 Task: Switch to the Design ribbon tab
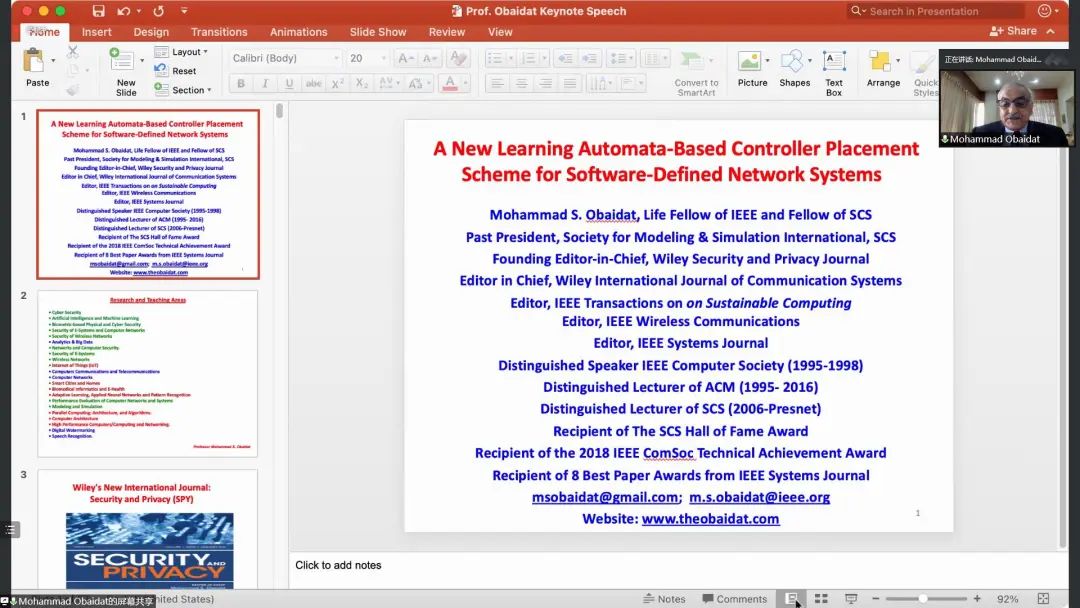(x=151, y=32)
